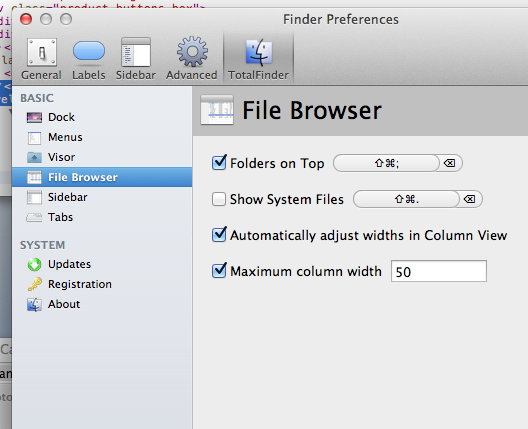Screen dimensions: 528x429
Task: Click the Maximum column width text field
Action: (439, 271)
